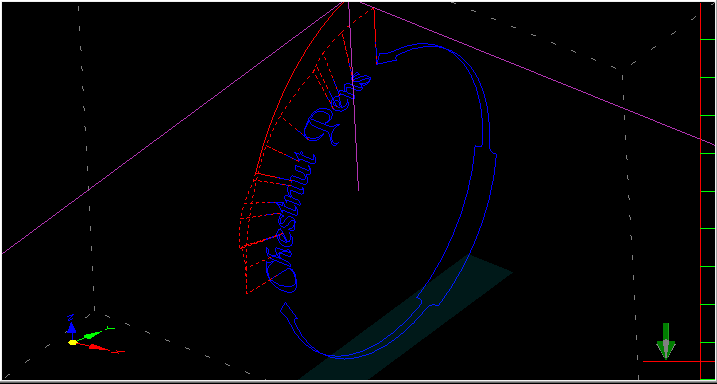This screenshot has height=384, width=717.
Task: Click the topmost green tick on red scale
Action: tap(707, 40)
